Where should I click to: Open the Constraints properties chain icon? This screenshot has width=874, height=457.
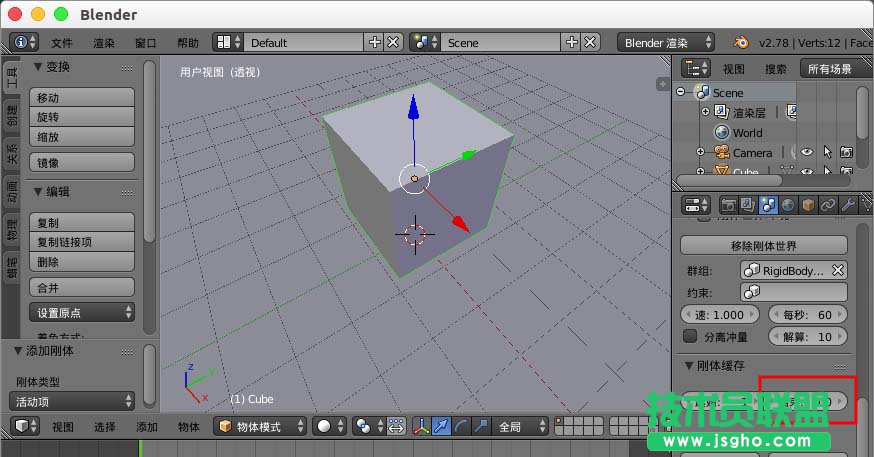click(828, 205)
